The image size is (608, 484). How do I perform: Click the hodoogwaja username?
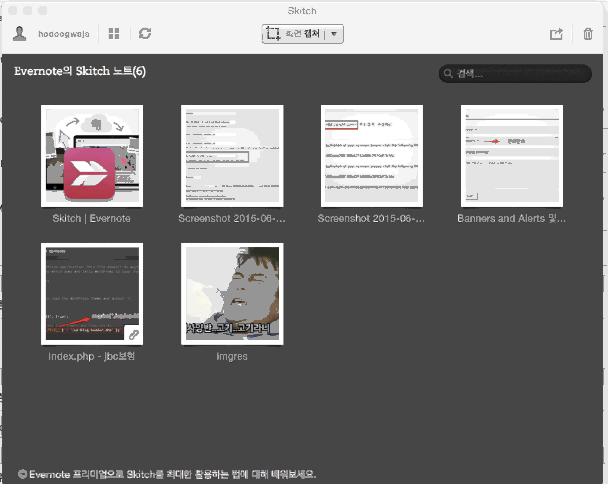[x=64, y=34]
